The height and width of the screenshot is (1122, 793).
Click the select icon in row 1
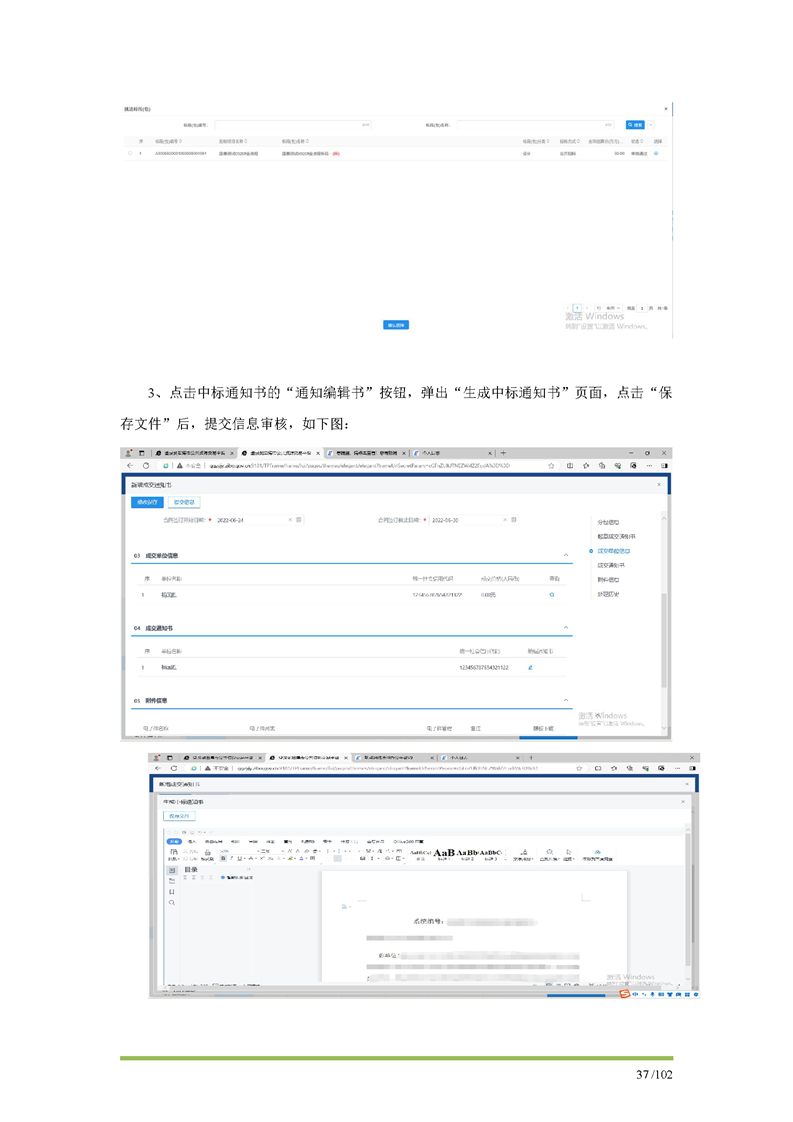[656, 154]
